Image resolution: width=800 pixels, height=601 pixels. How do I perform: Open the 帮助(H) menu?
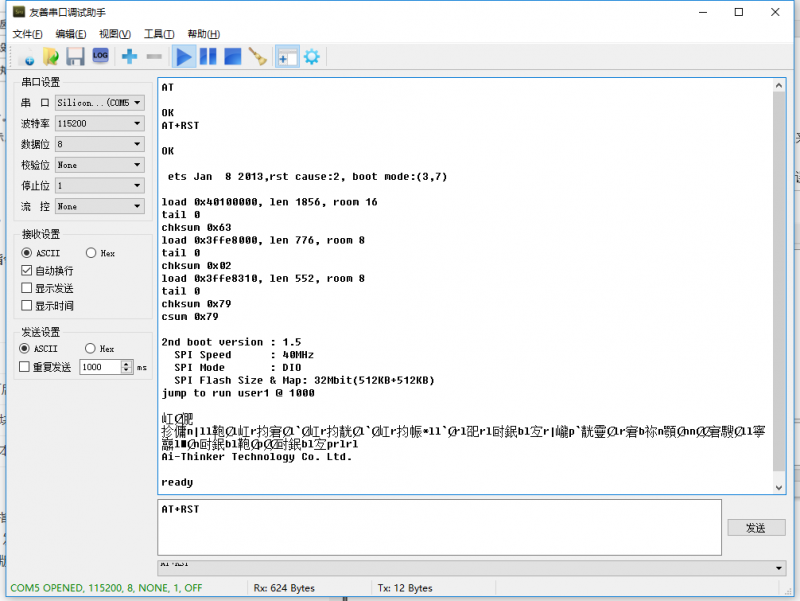click(x=204, y=34)
